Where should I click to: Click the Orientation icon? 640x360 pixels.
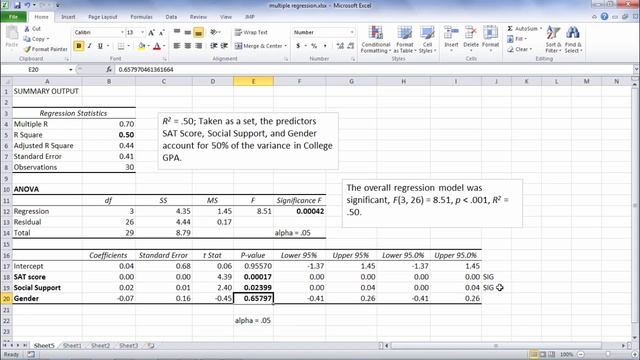pos(214,32)
